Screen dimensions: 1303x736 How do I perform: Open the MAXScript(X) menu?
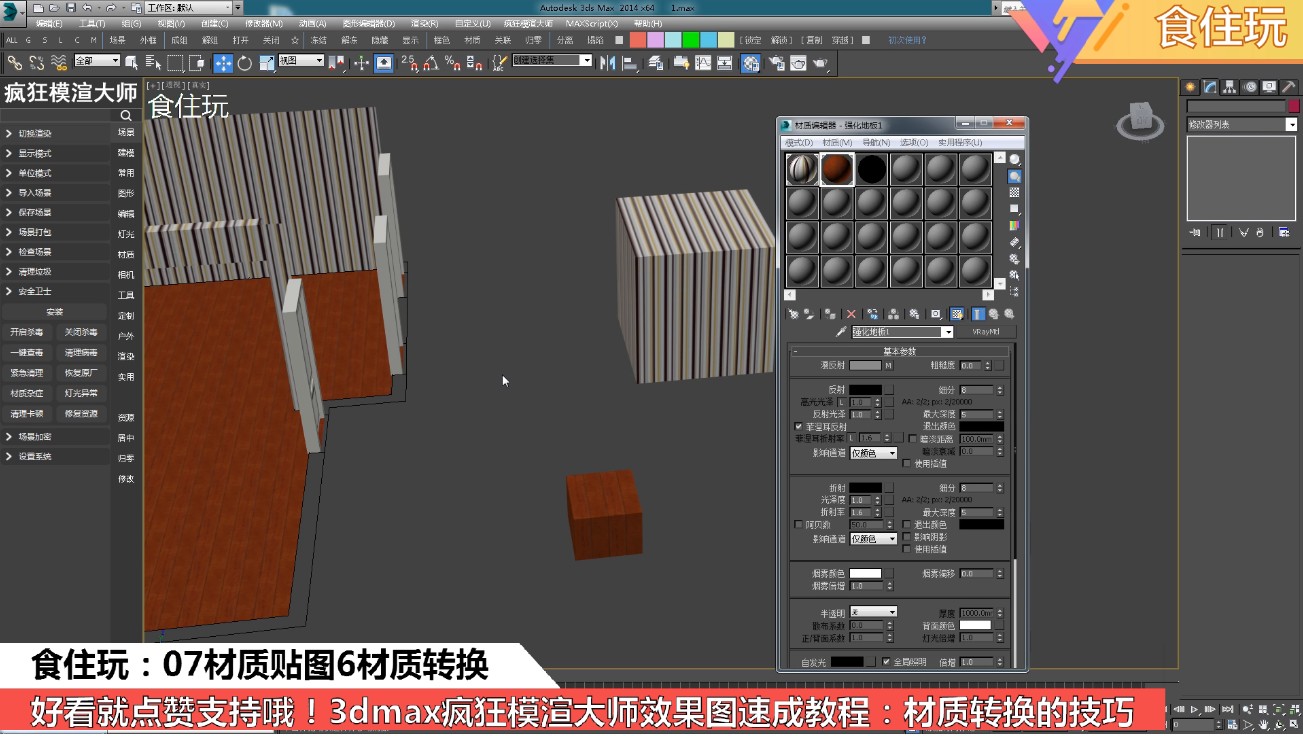pyautogui.click(x=592, y=23)
